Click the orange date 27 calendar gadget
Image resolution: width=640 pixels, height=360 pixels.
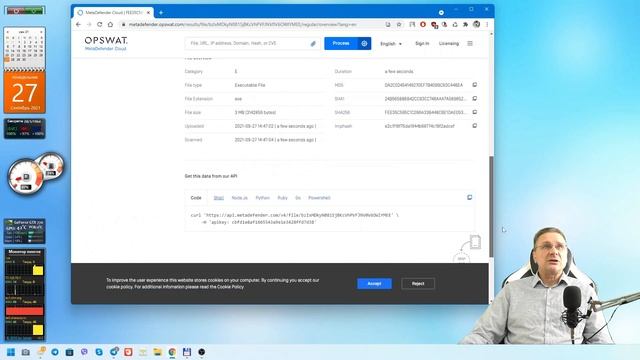pos(24,93)
